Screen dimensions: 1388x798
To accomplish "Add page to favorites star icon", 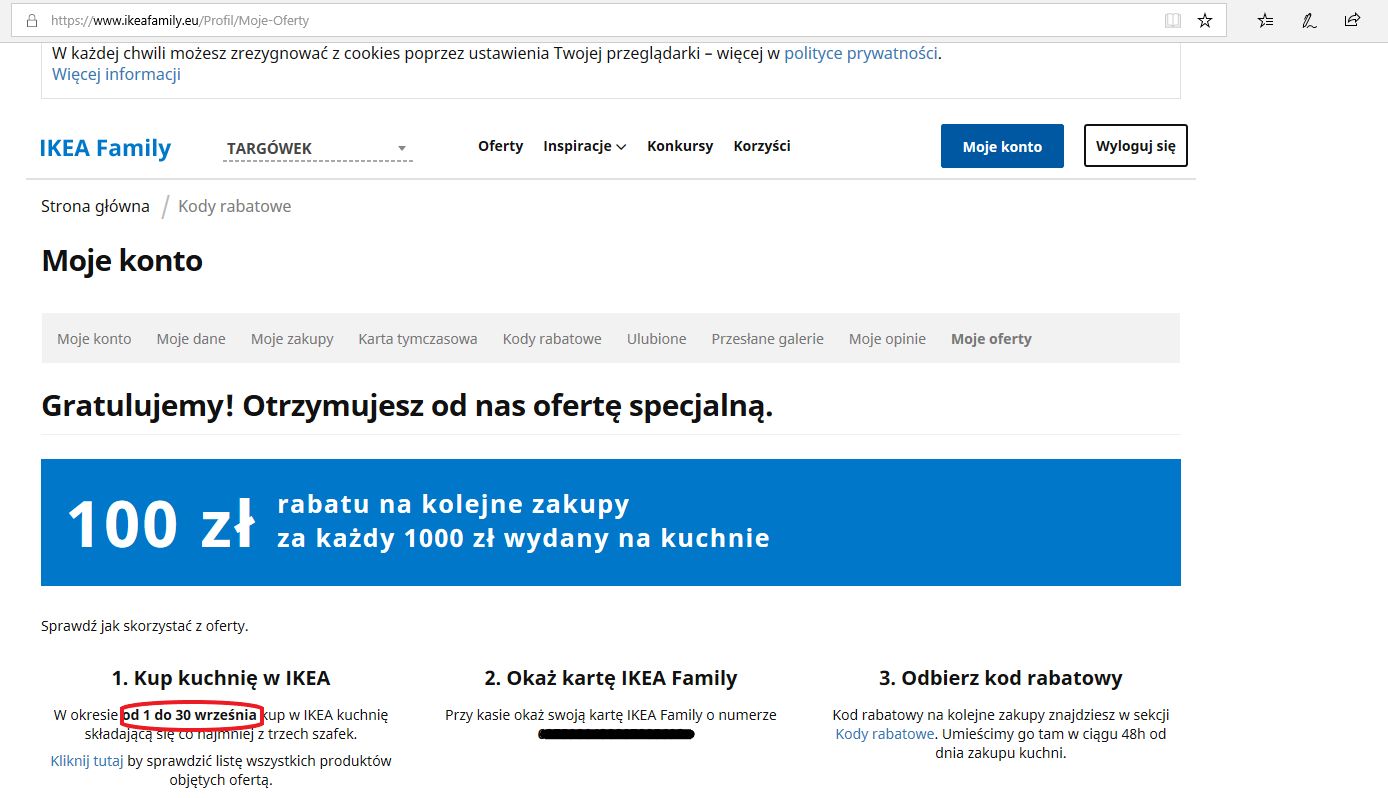I will tap(1205, 20).
